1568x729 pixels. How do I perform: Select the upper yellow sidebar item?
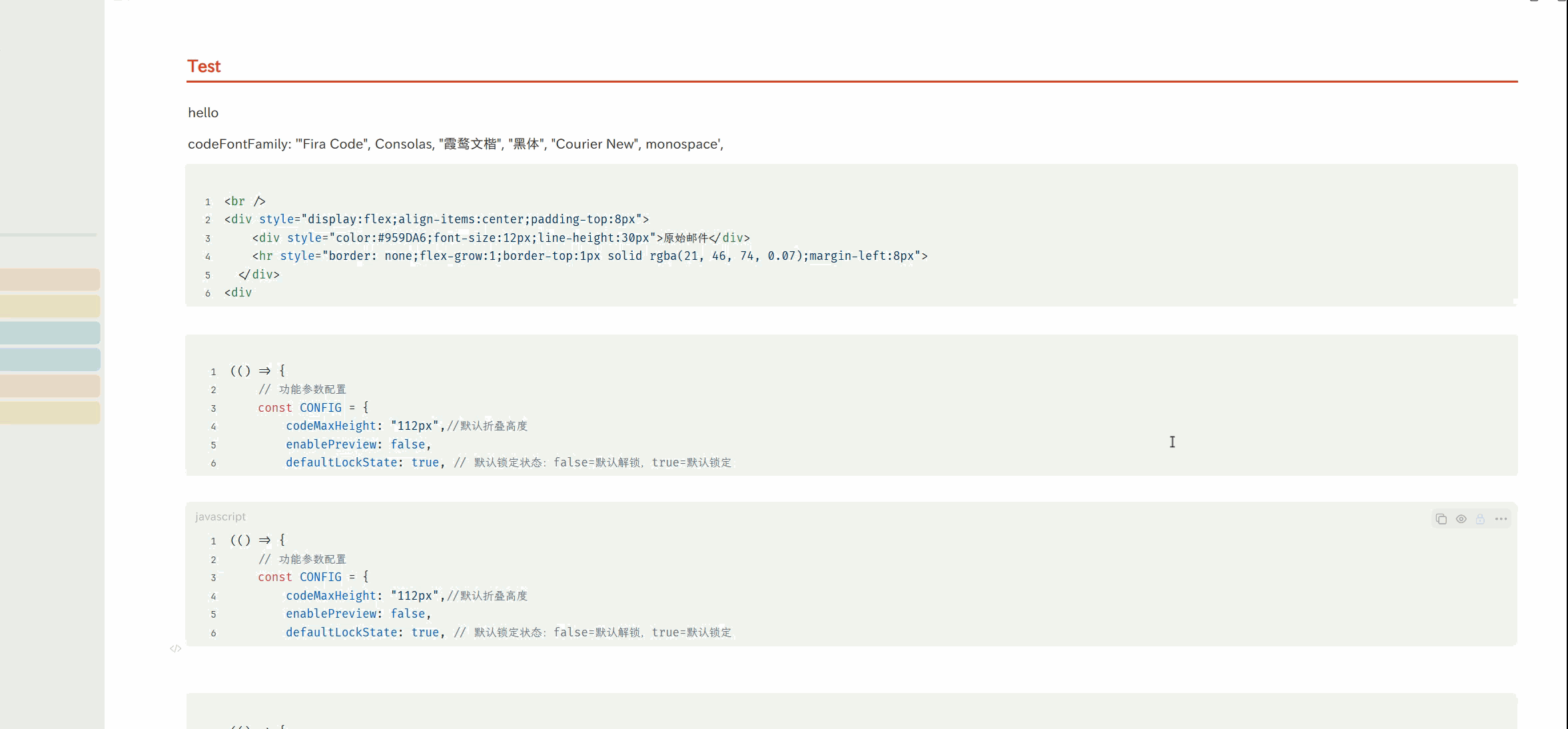(49, 307)
